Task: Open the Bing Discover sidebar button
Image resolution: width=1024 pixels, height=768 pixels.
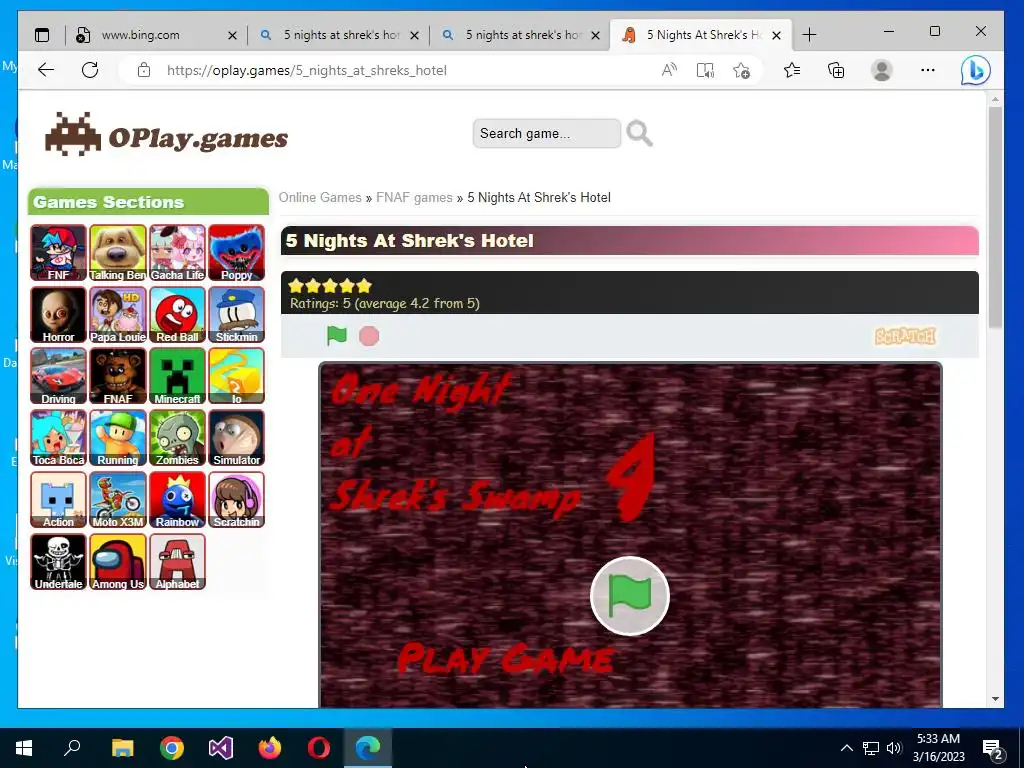Action: pyautogui.click(x=976, y=70)
